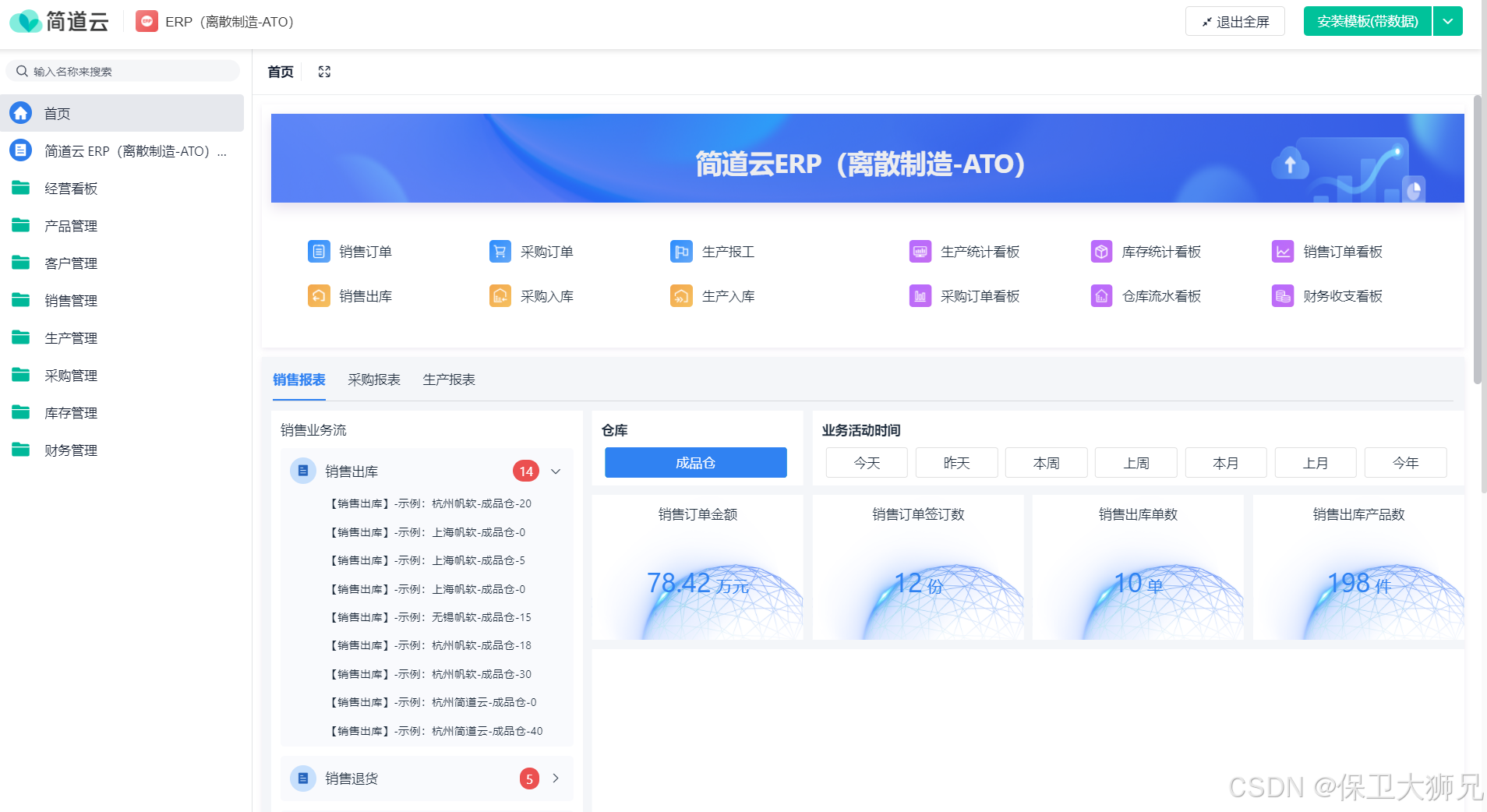Click the 销售出库单数 10单 card
The width and height of the screenshot is (1487, 812).
click(x=1138, y=567)
